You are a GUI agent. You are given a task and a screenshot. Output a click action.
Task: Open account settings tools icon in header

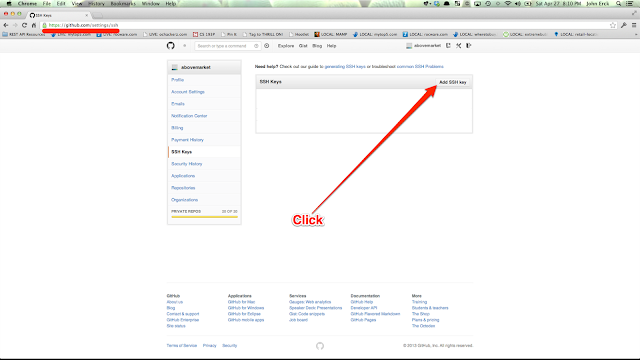click(x=458, y=46)
